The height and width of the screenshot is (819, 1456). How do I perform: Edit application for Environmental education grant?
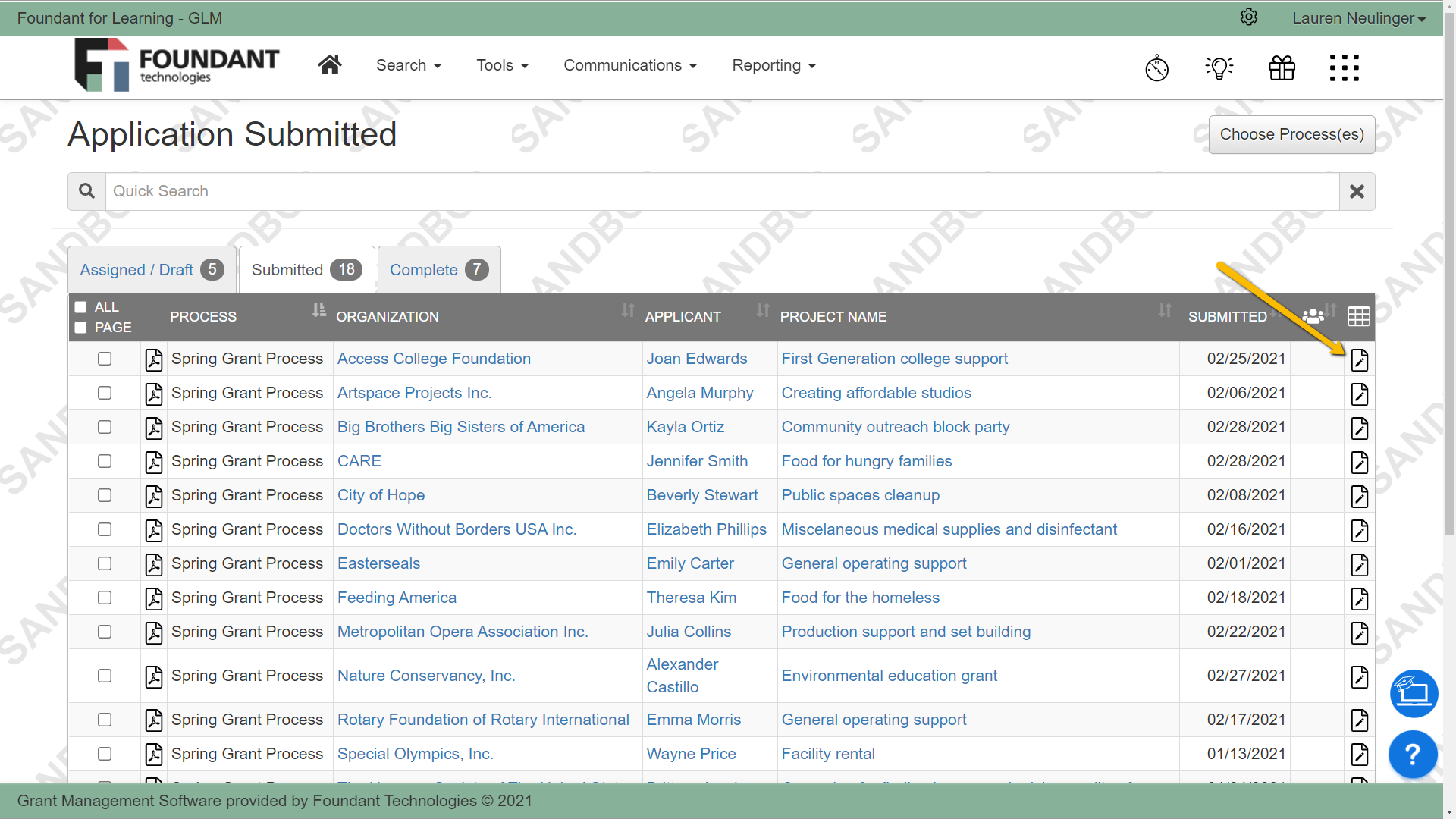[x=1359, y=676]
